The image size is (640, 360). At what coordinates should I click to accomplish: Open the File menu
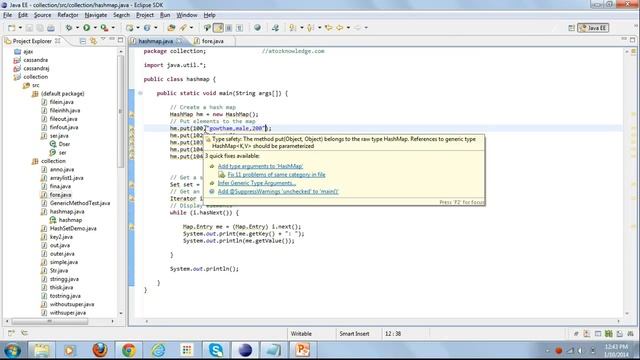coord(7,15)
